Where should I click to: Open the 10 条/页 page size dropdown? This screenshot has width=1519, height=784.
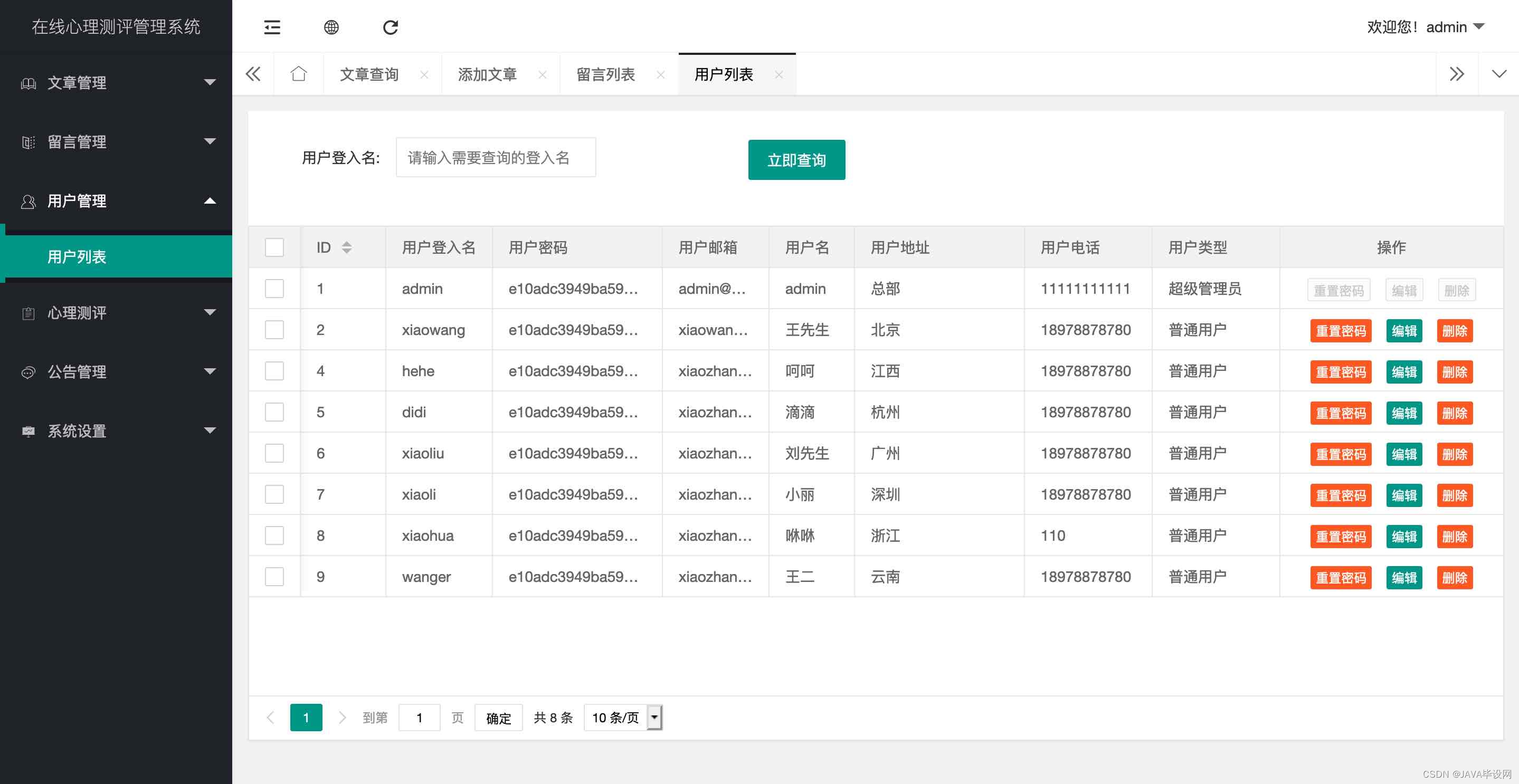coord(624,718)
